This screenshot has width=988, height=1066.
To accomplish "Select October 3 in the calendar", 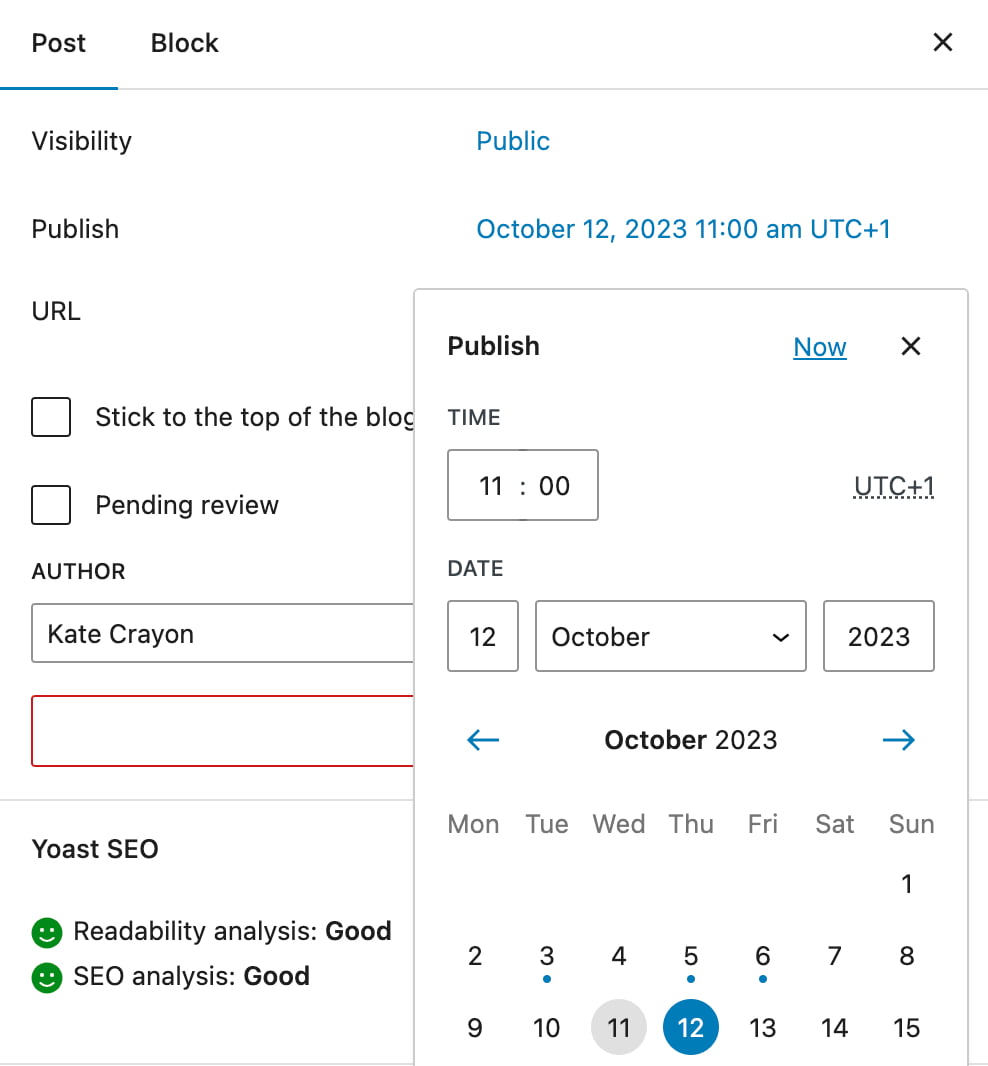I will click(x=547, y=956).
